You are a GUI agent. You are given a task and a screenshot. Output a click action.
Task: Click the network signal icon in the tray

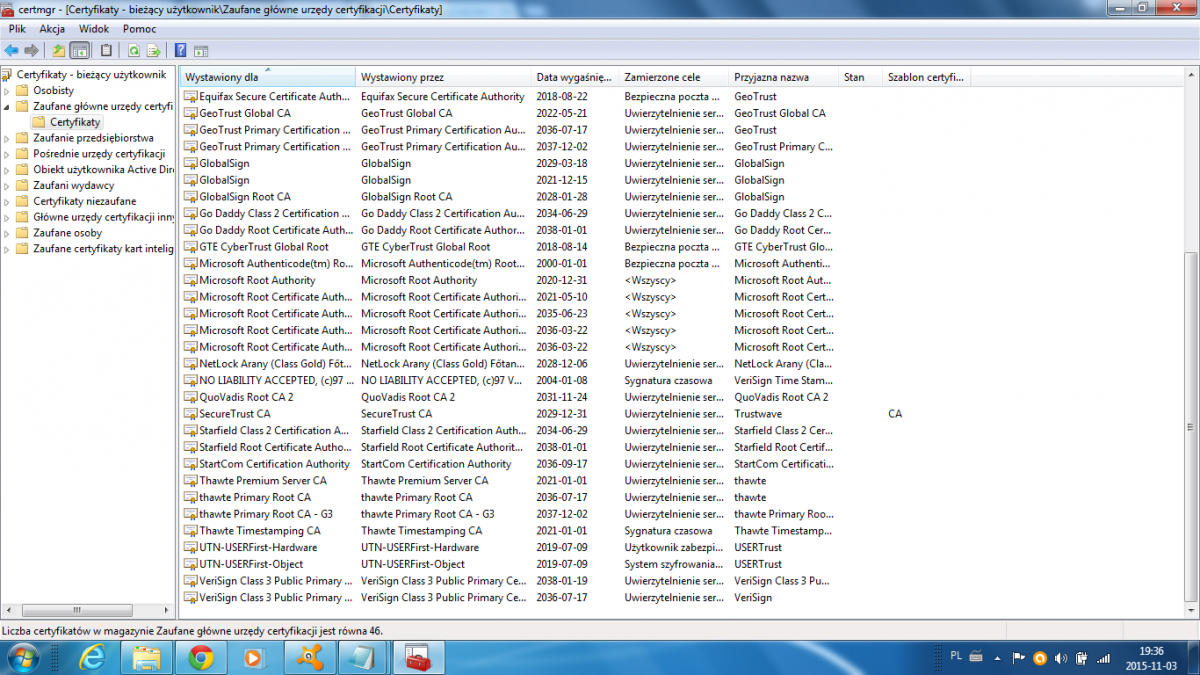1102,658
